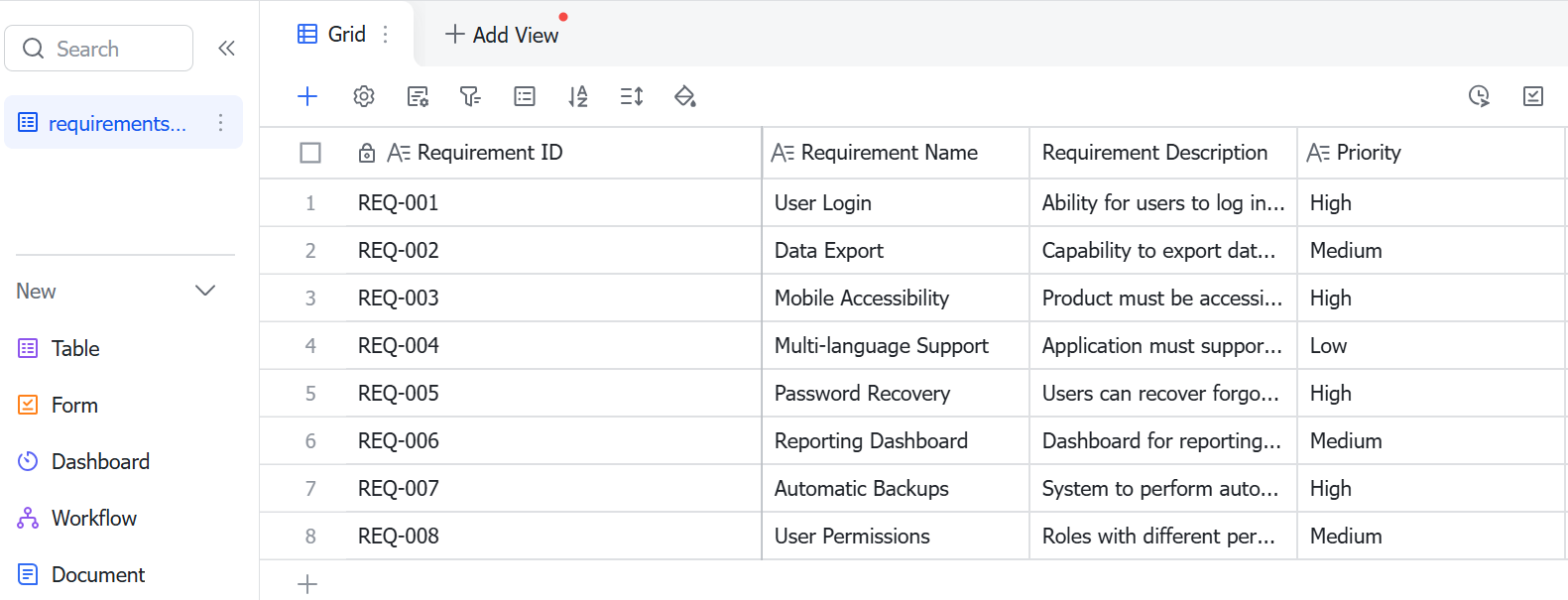Select the User Permissions cell

[897, 537]
